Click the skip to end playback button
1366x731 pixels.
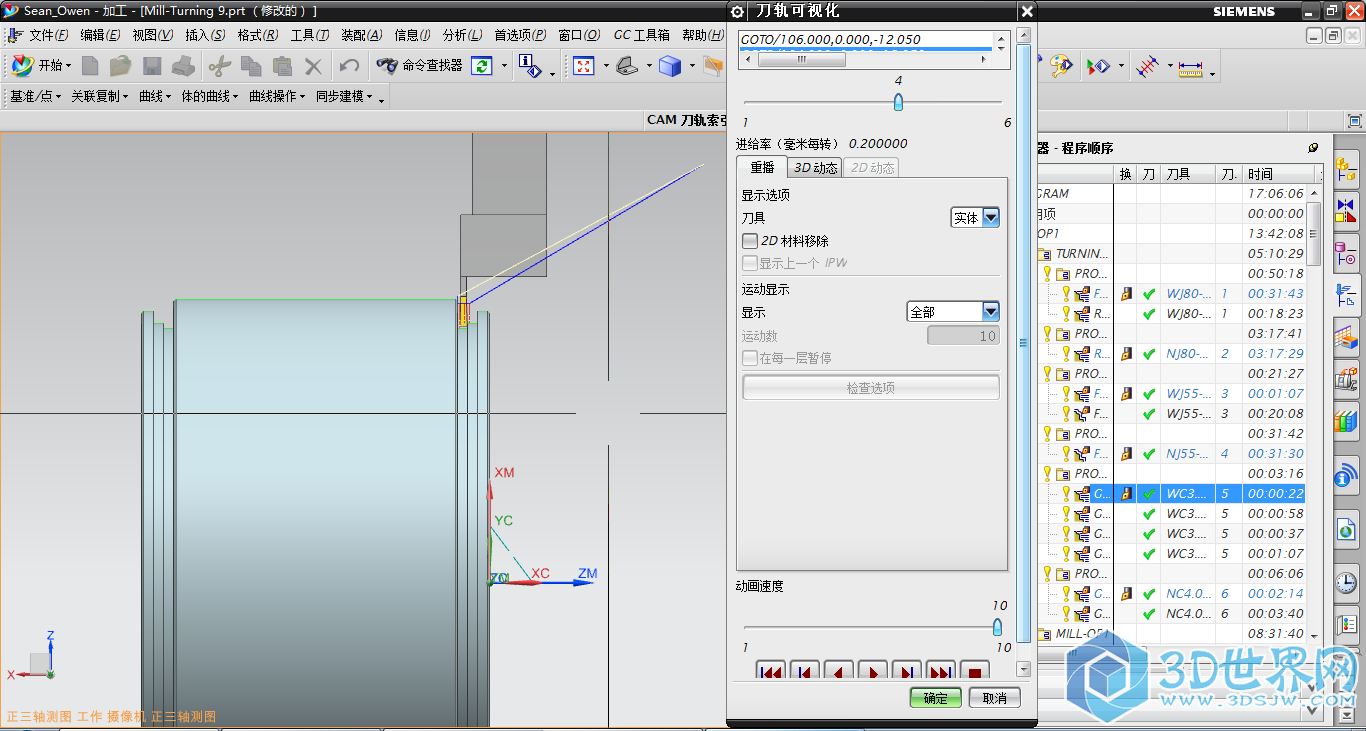coord(940,671)
